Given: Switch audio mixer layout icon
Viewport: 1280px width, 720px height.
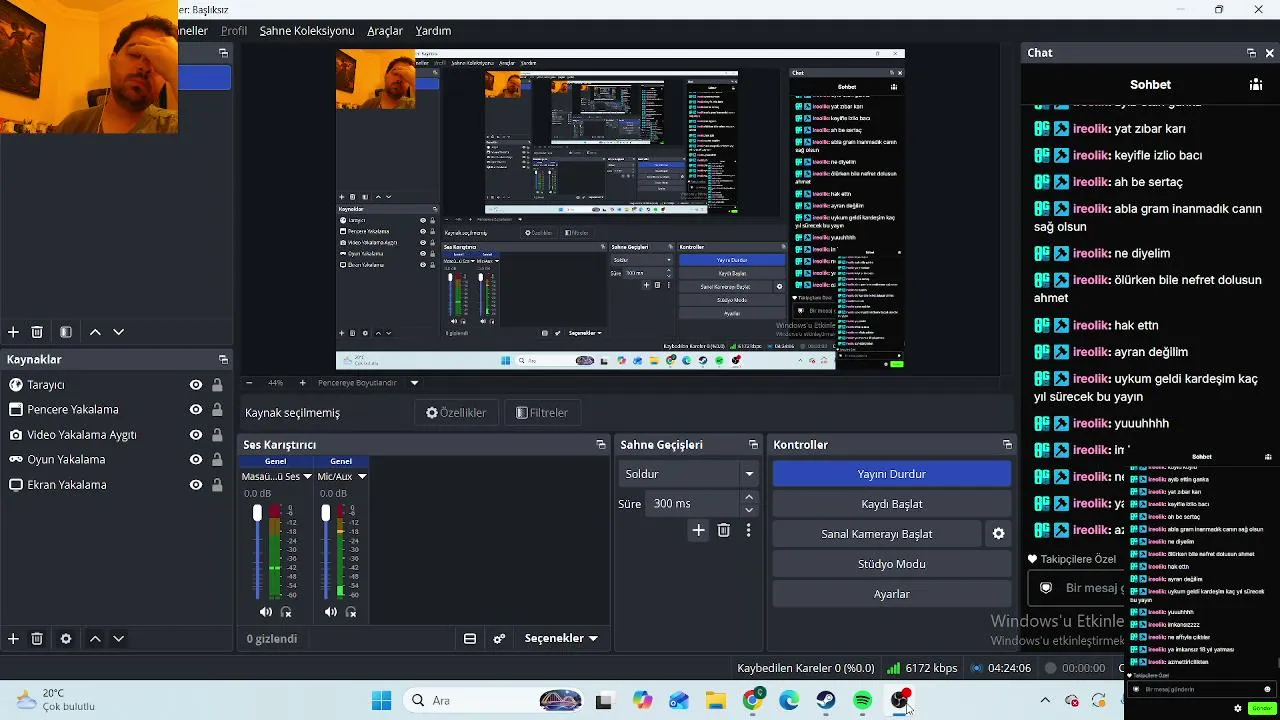Looking at the screenshot, I should pyautogui.click(x=470, y=639).
